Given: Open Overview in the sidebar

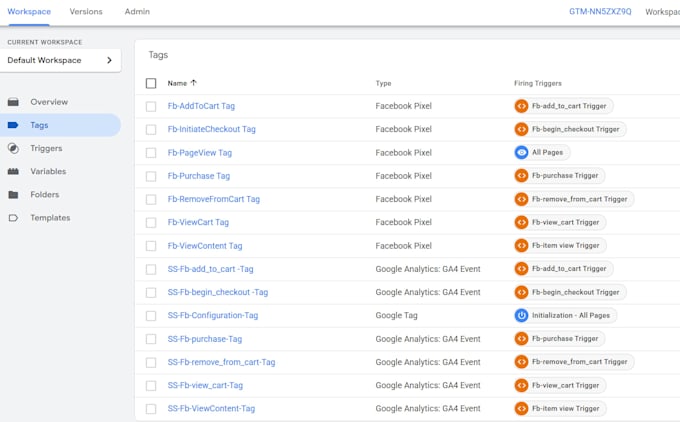Looking at the screenshot, I should (x=49, y=102).
